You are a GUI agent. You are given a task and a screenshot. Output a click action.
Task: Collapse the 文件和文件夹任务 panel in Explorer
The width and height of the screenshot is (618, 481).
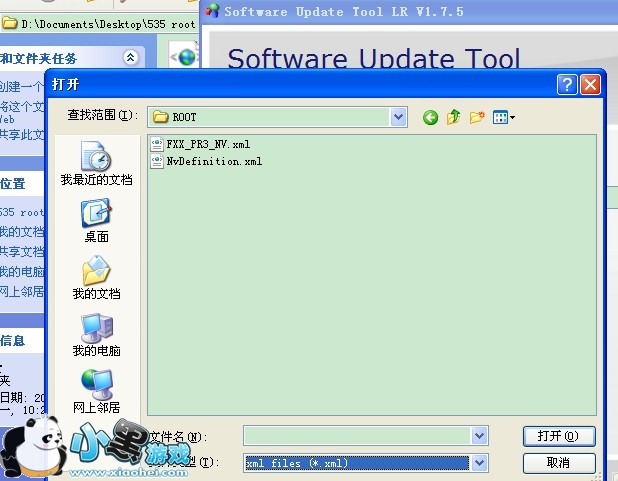130,58
